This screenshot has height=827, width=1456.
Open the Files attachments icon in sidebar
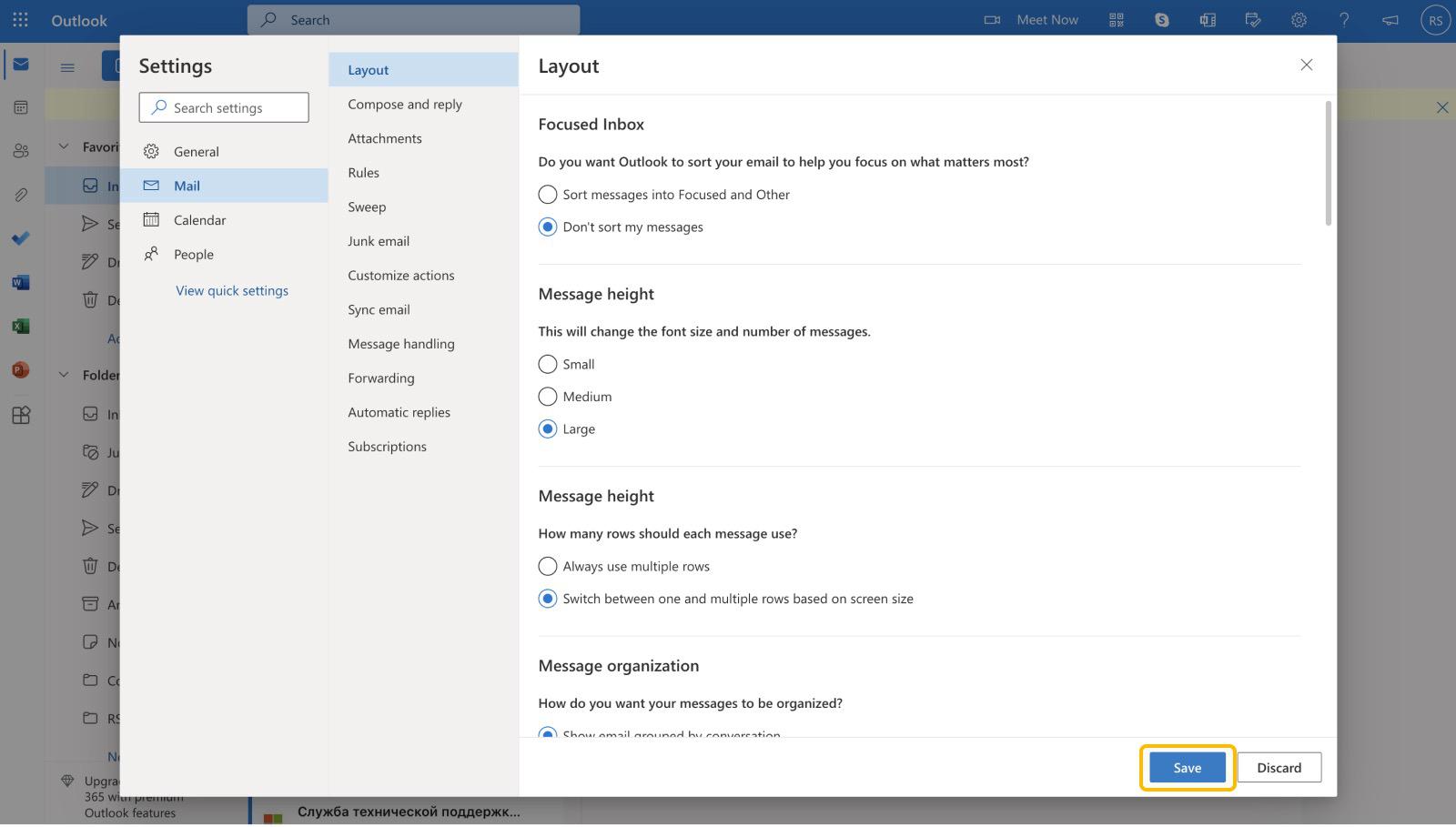tap(20, 194)
